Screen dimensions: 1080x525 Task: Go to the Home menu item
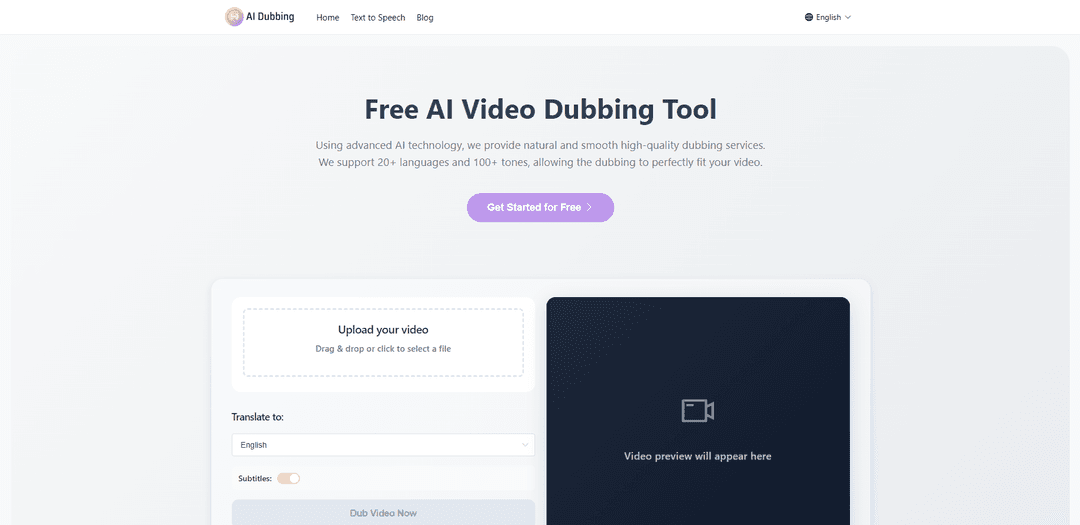(x=328, y=18)
